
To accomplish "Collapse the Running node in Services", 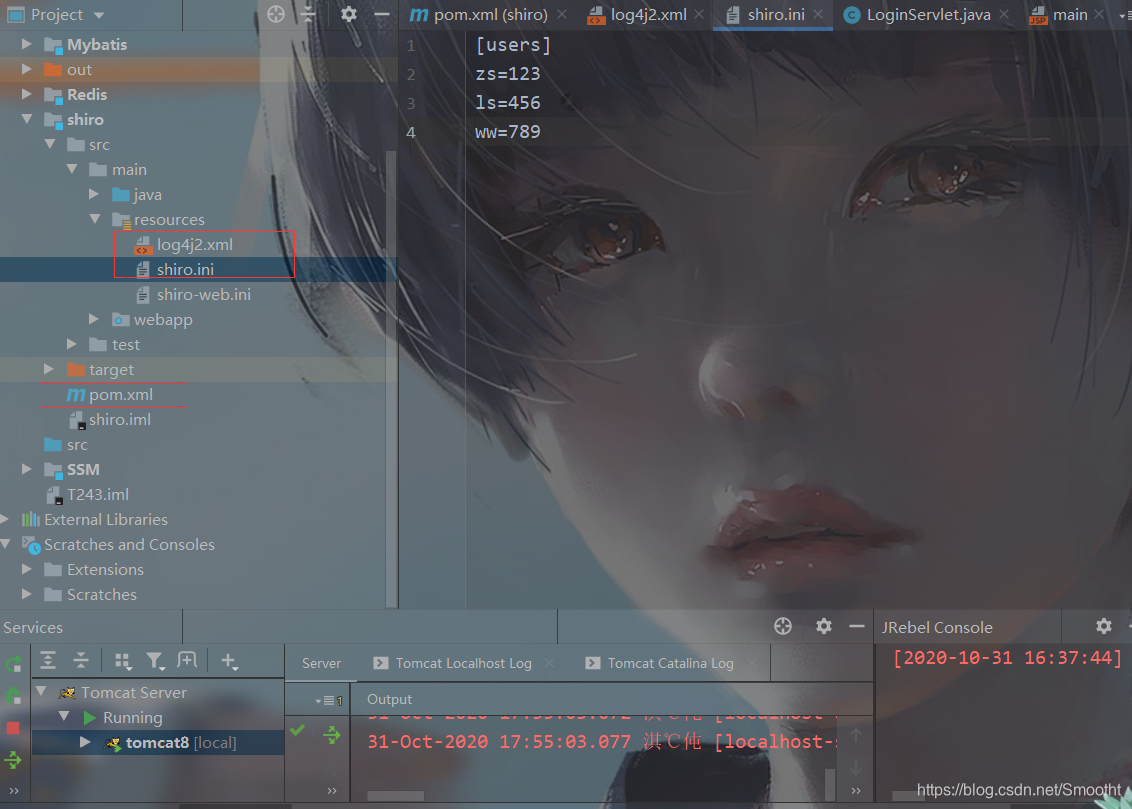I will tap(64, 717).
